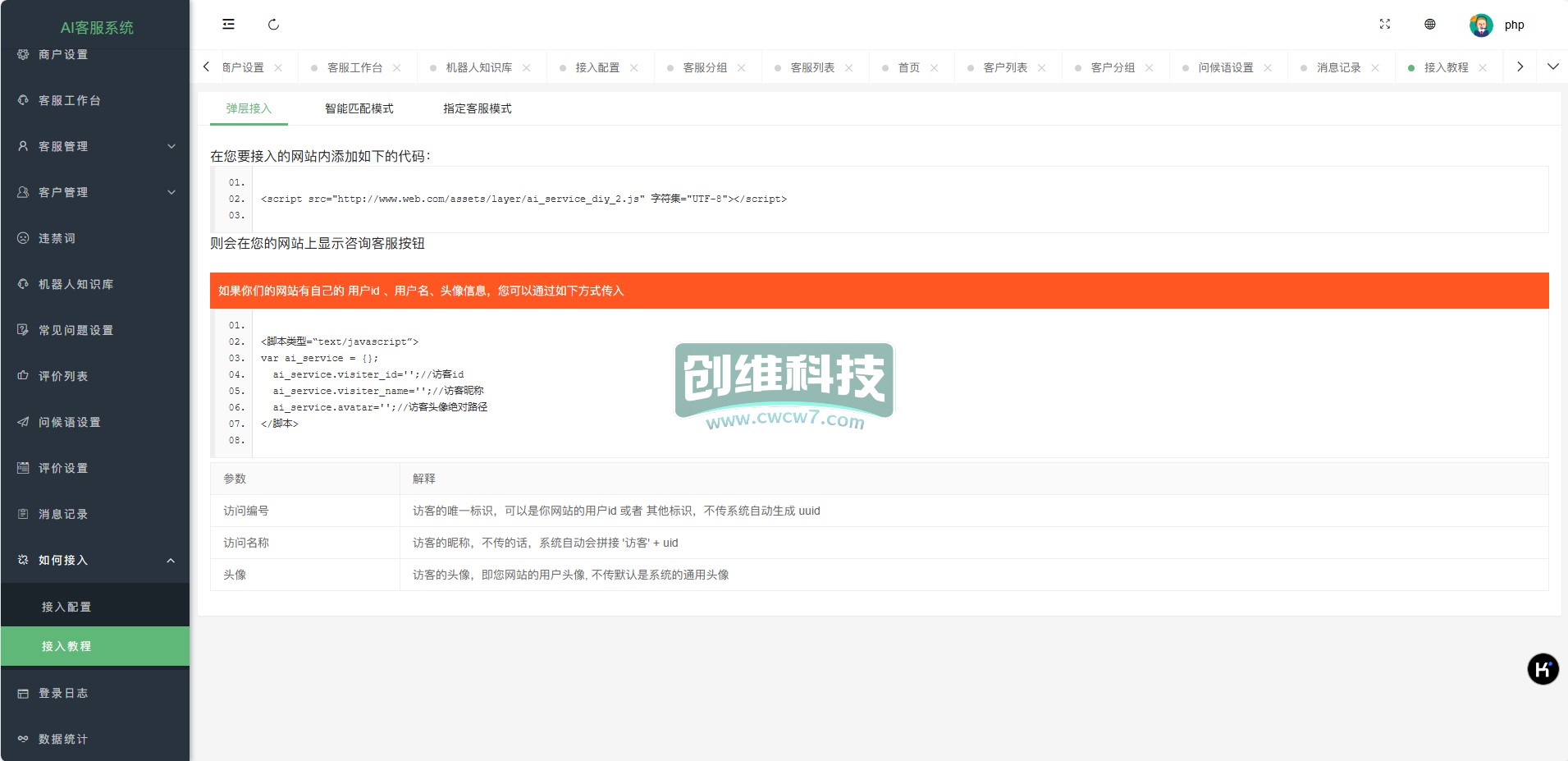Close the 接入配置 tab
This screenshot has width=1568, height=761.
634,67
